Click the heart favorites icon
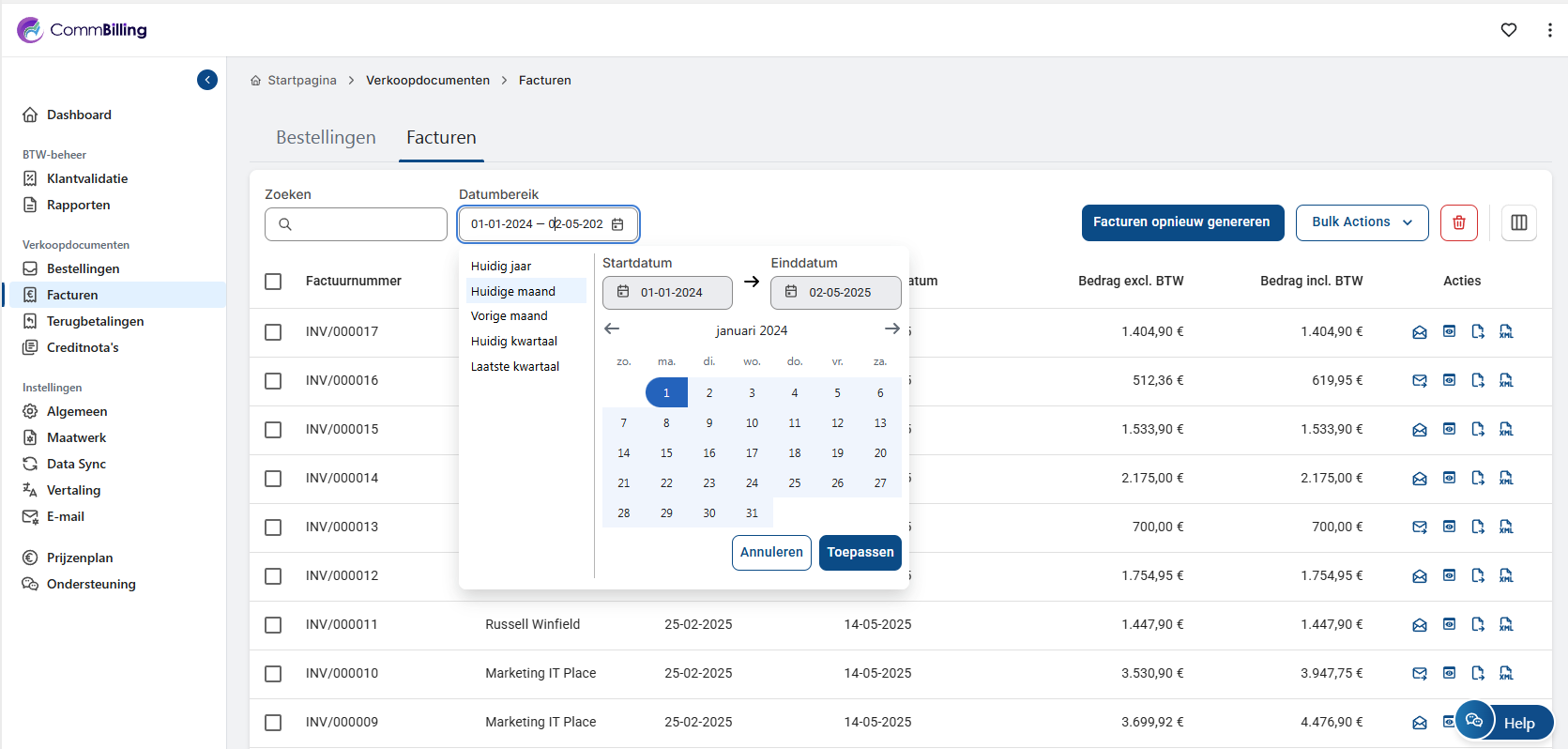Image resolution: width=1568 pixels, height=749 pixels. click(1508, 30)
